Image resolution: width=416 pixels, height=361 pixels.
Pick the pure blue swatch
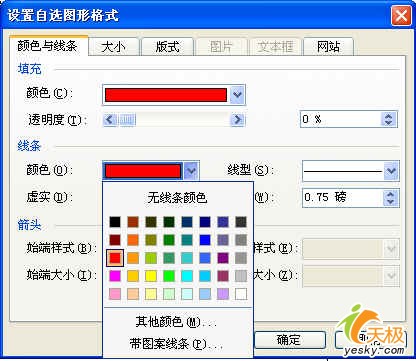click(x=205, y=240)
